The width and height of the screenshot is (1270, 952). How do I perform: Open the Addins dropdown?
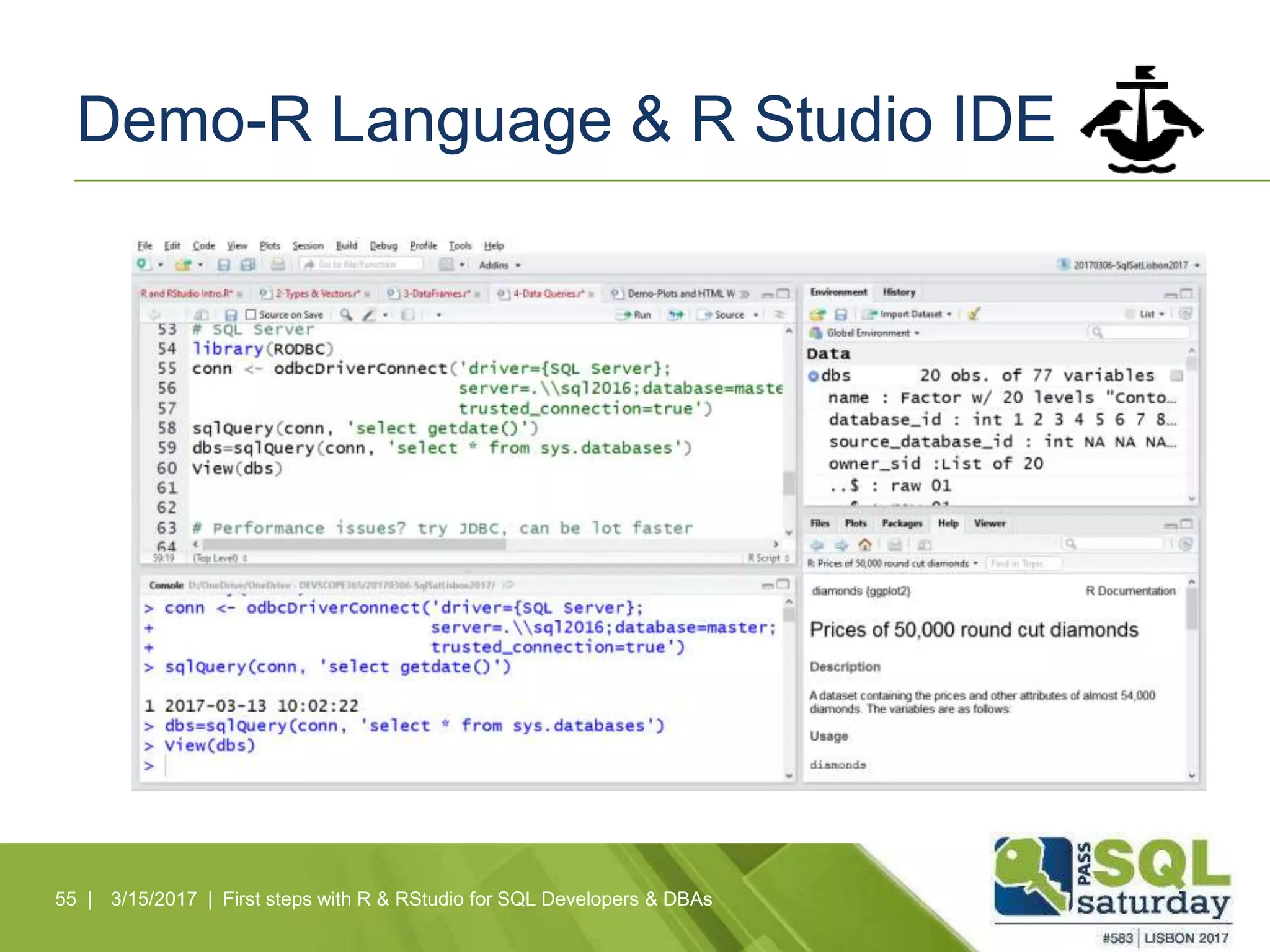pyautogui.click(x=499, y=265)
